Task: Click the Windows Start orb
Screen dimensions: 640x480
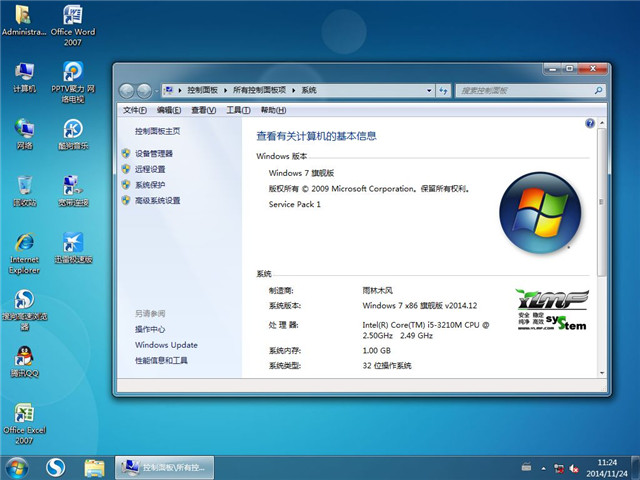Action: click(x=17, y=468)
